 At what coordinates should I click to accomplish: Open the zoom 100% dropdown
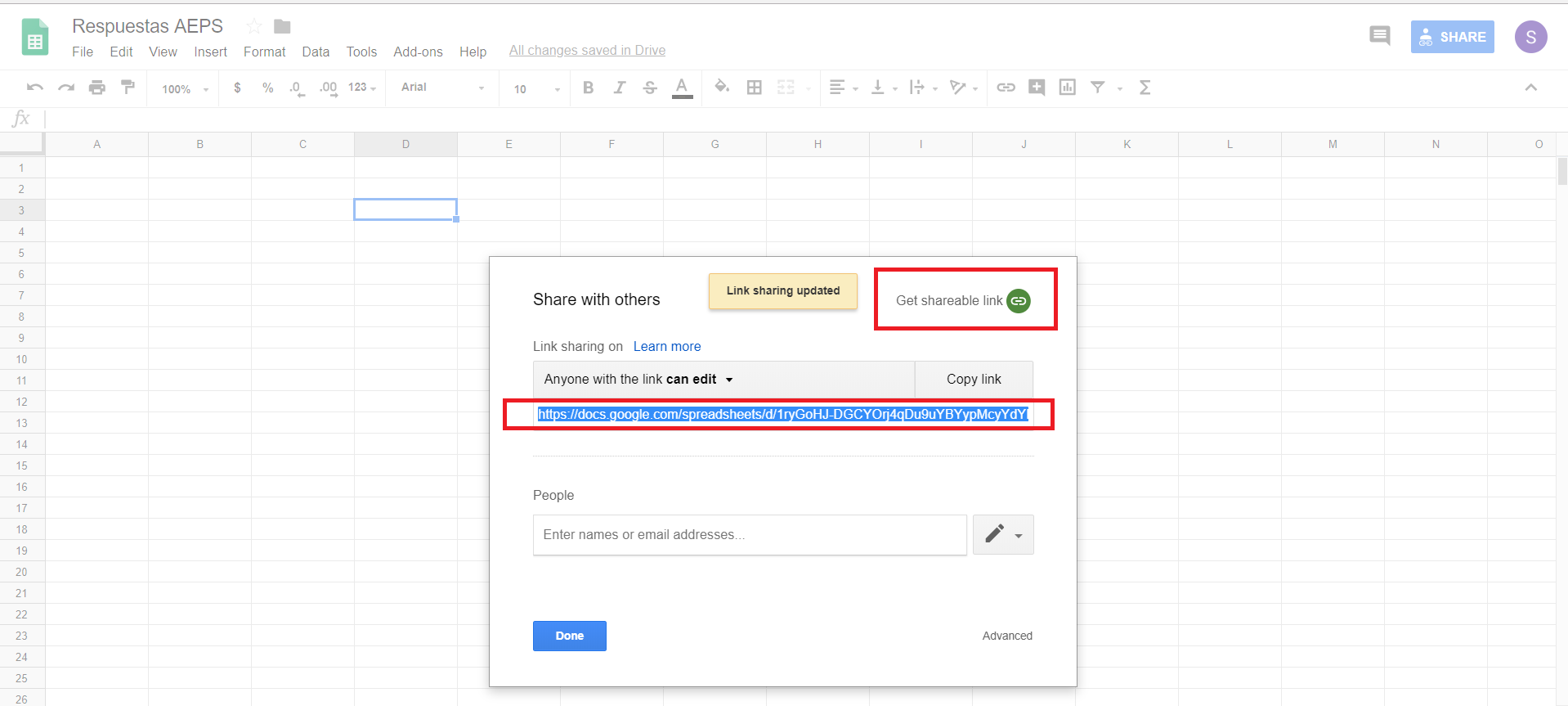tap(185, 88)
